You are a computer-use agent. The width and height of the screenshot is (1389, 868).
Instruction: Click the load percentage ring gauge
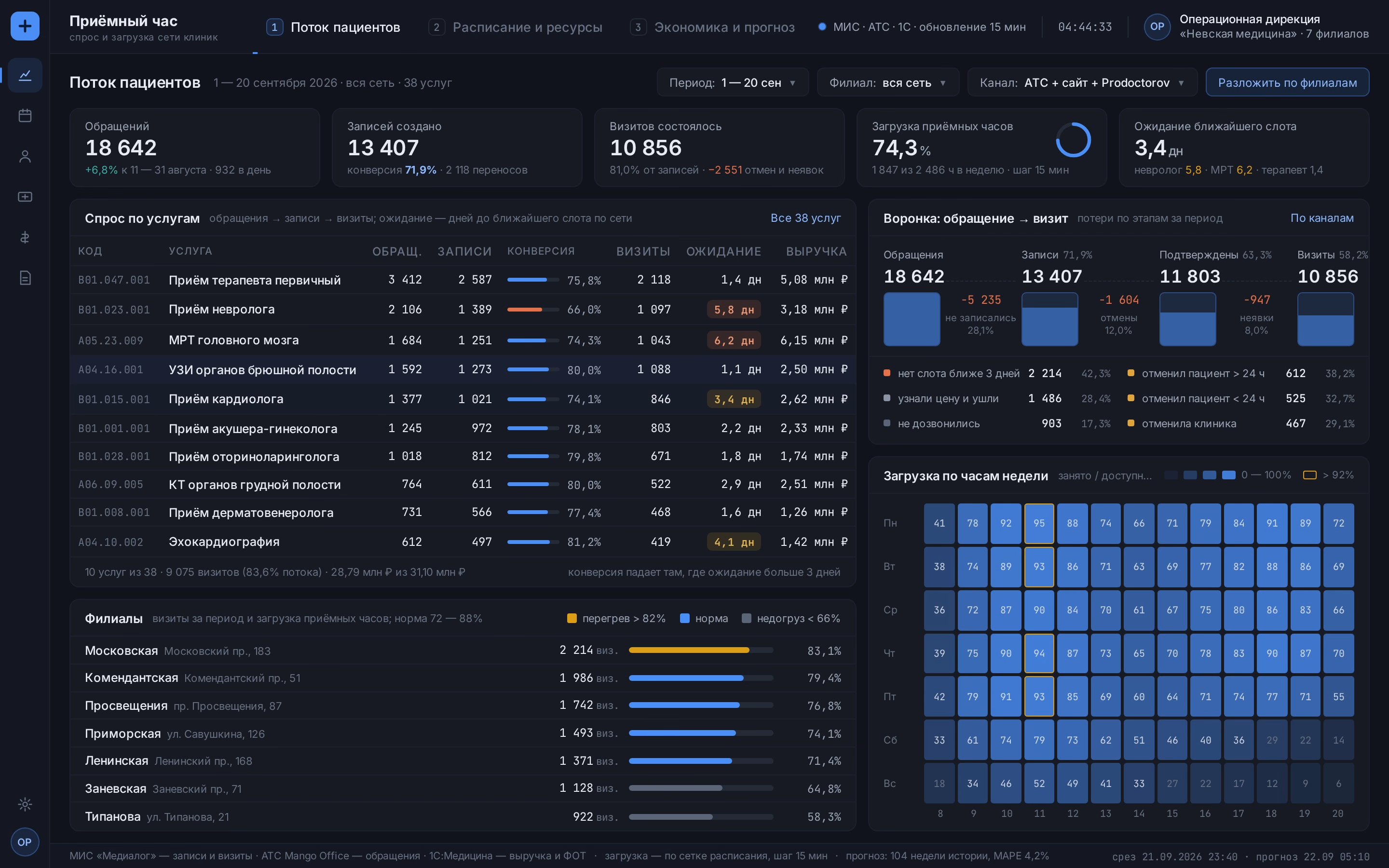coord(1073,139)
